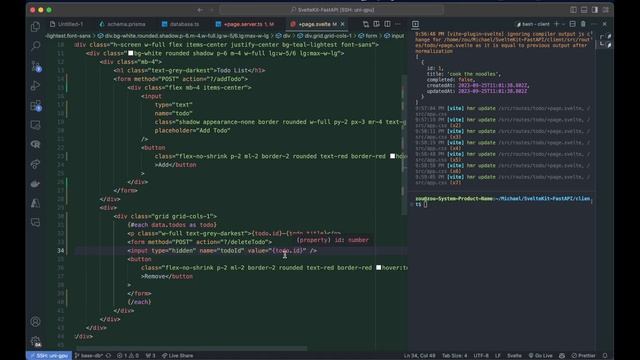
Task: Switch to database.ts tab
Action: coord(180,24)
